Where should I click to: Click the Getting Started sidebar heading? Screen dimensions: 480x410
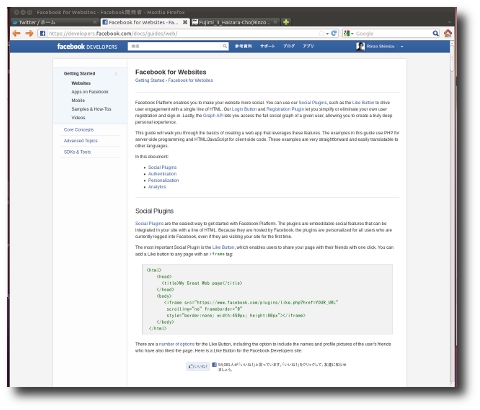79,74
